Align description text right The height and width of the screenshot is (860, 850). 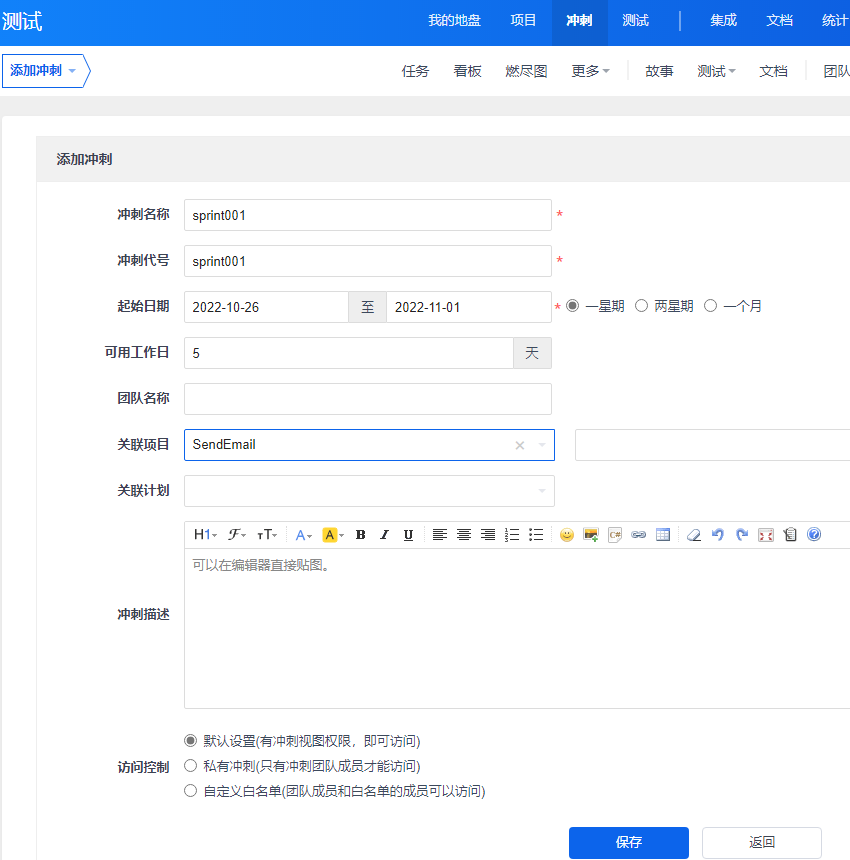click(x=488, y=535)
